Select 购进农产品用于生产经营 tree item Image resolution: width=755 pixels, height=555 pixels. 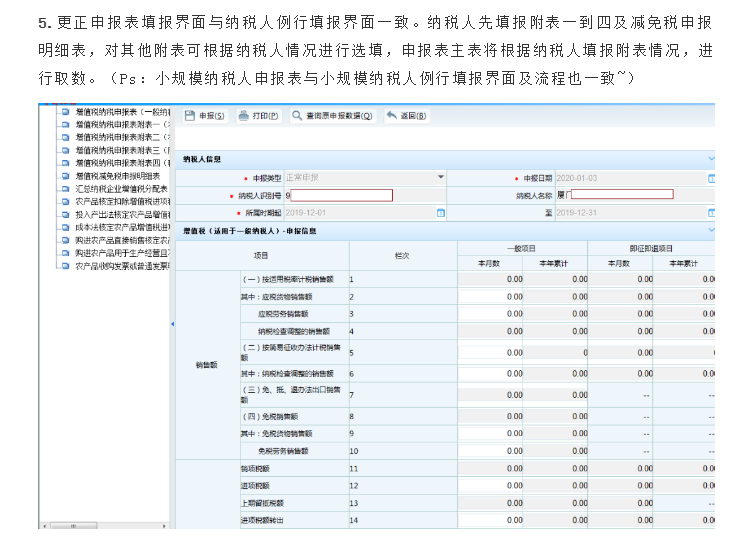click(122, 253)
